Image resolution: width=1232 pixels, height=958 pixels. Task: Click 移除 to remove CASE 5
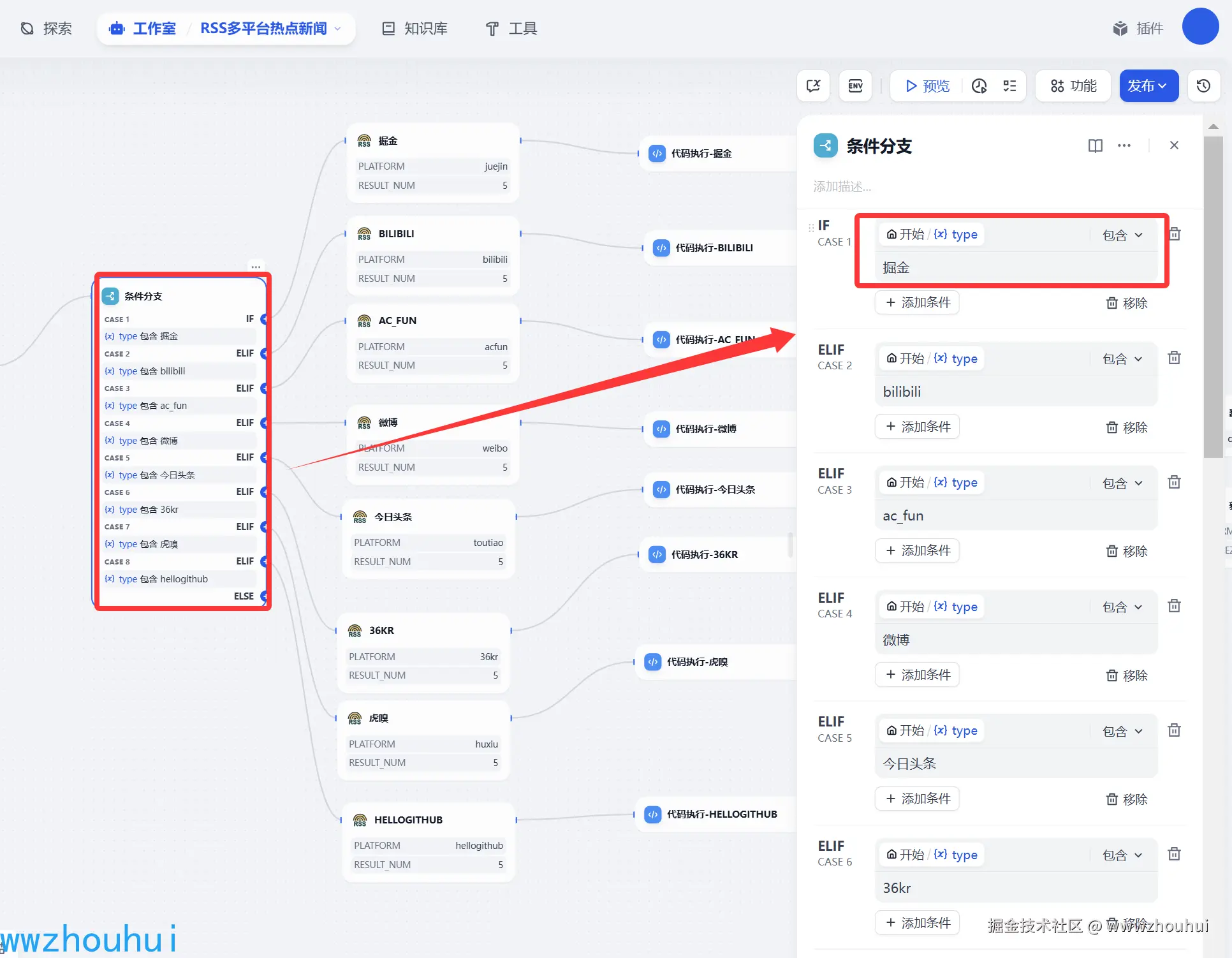1127,799
